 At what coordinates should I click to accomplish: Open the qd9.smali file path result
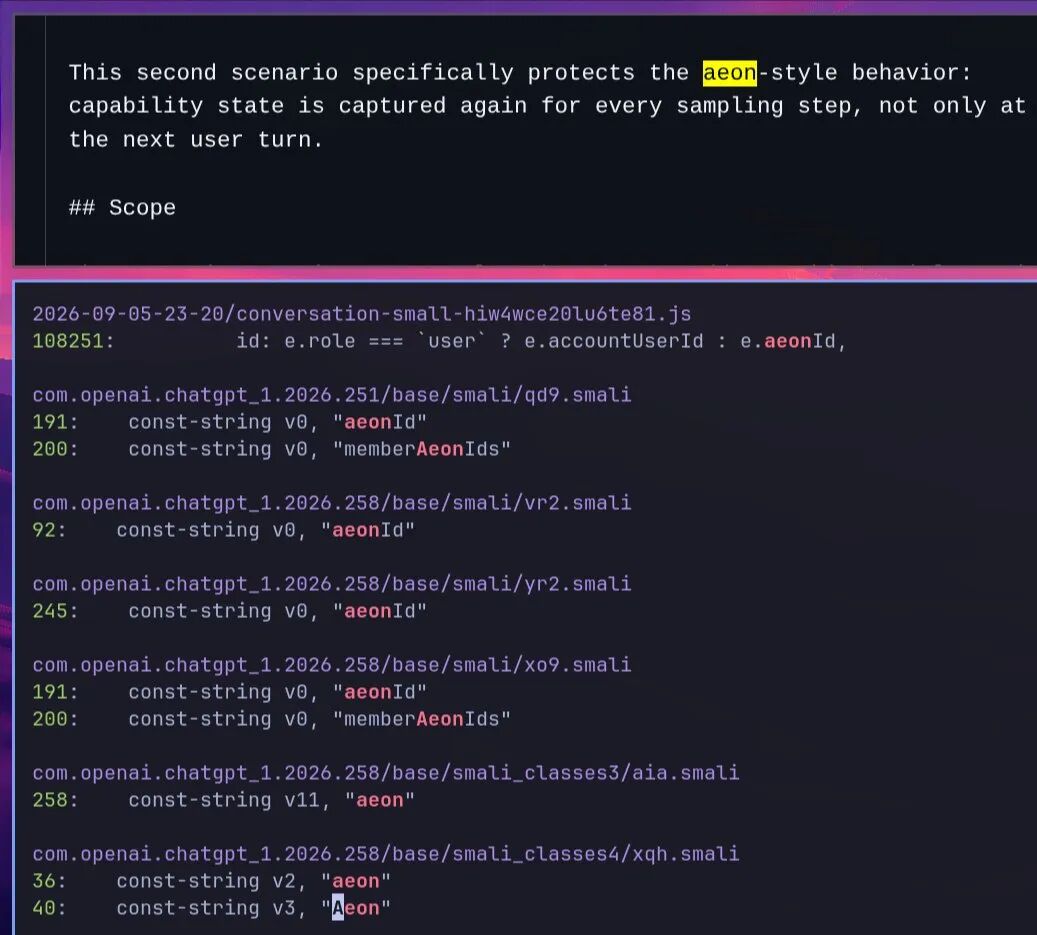coord(332,395)
